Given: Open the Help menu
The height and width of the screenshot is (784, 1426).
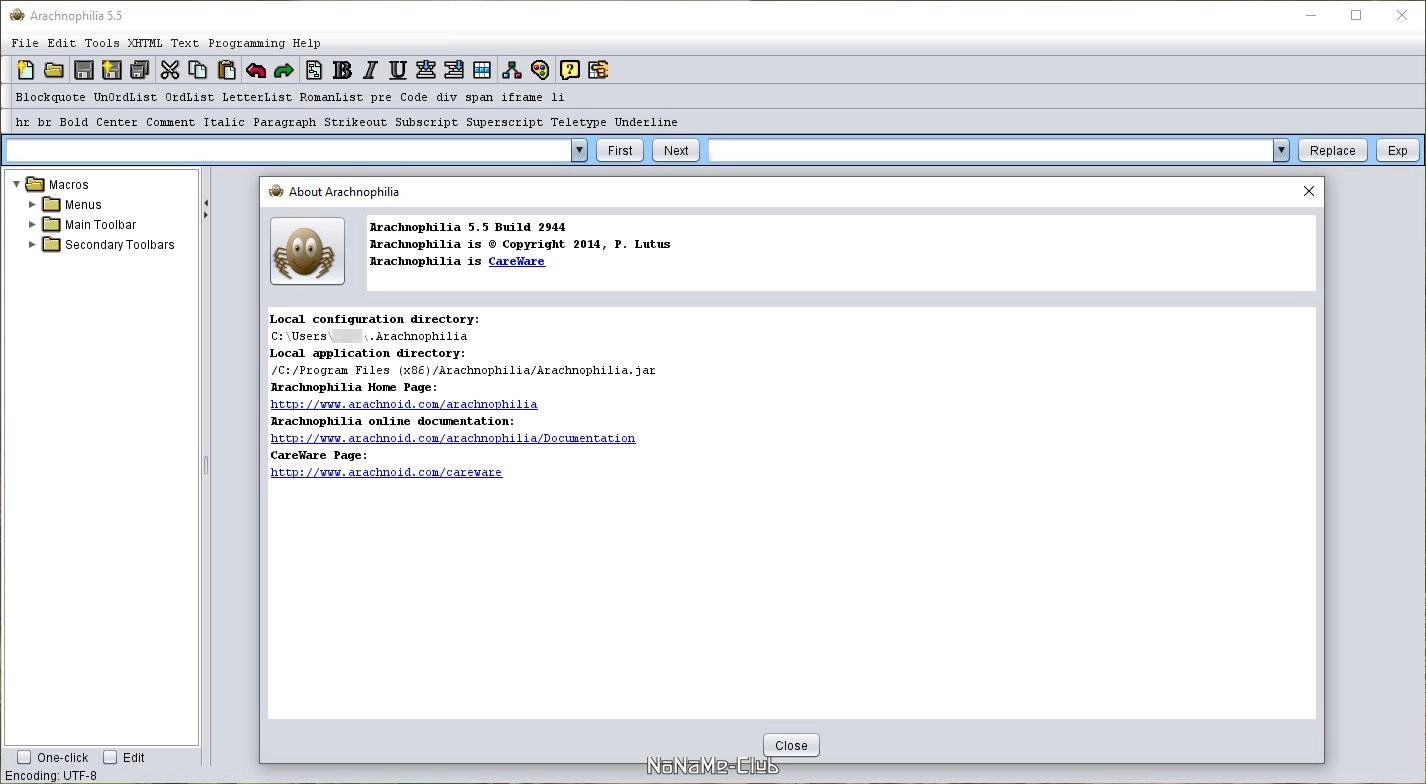Looking at the screenshot, I should [x=306, y=43].
